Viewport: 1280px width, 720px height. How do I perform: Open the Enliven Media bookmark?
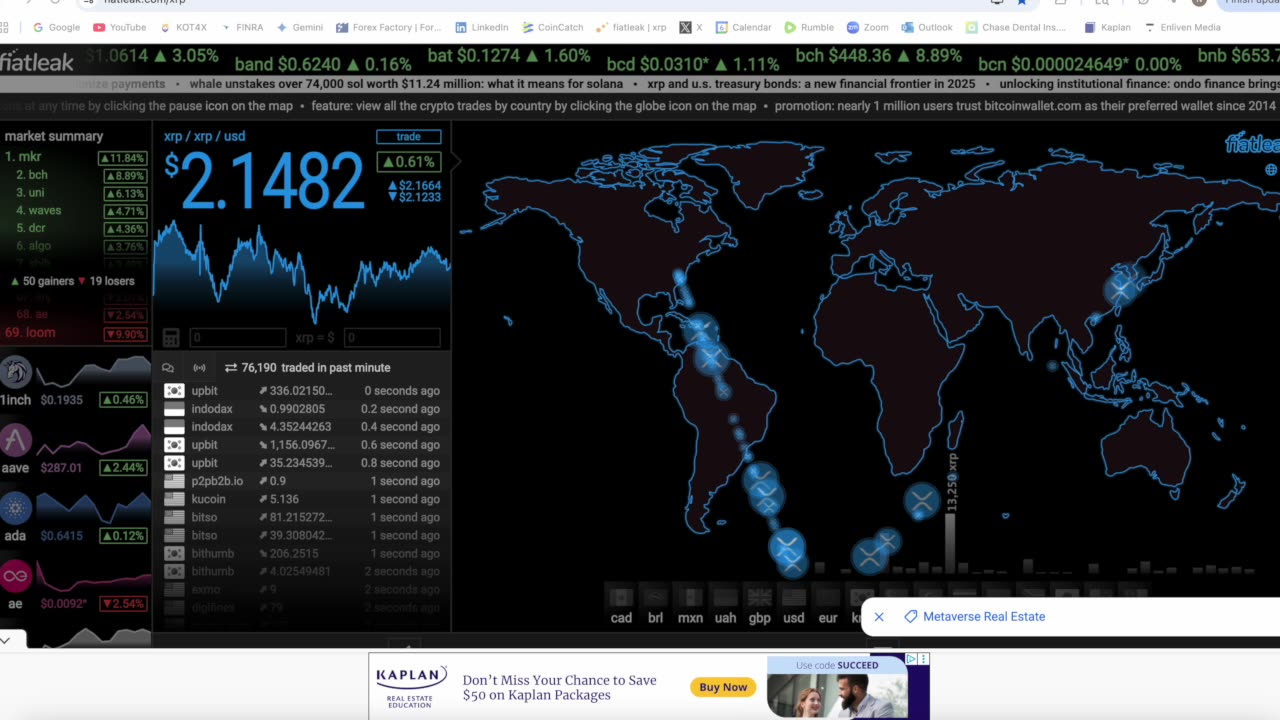[1182, 27]
